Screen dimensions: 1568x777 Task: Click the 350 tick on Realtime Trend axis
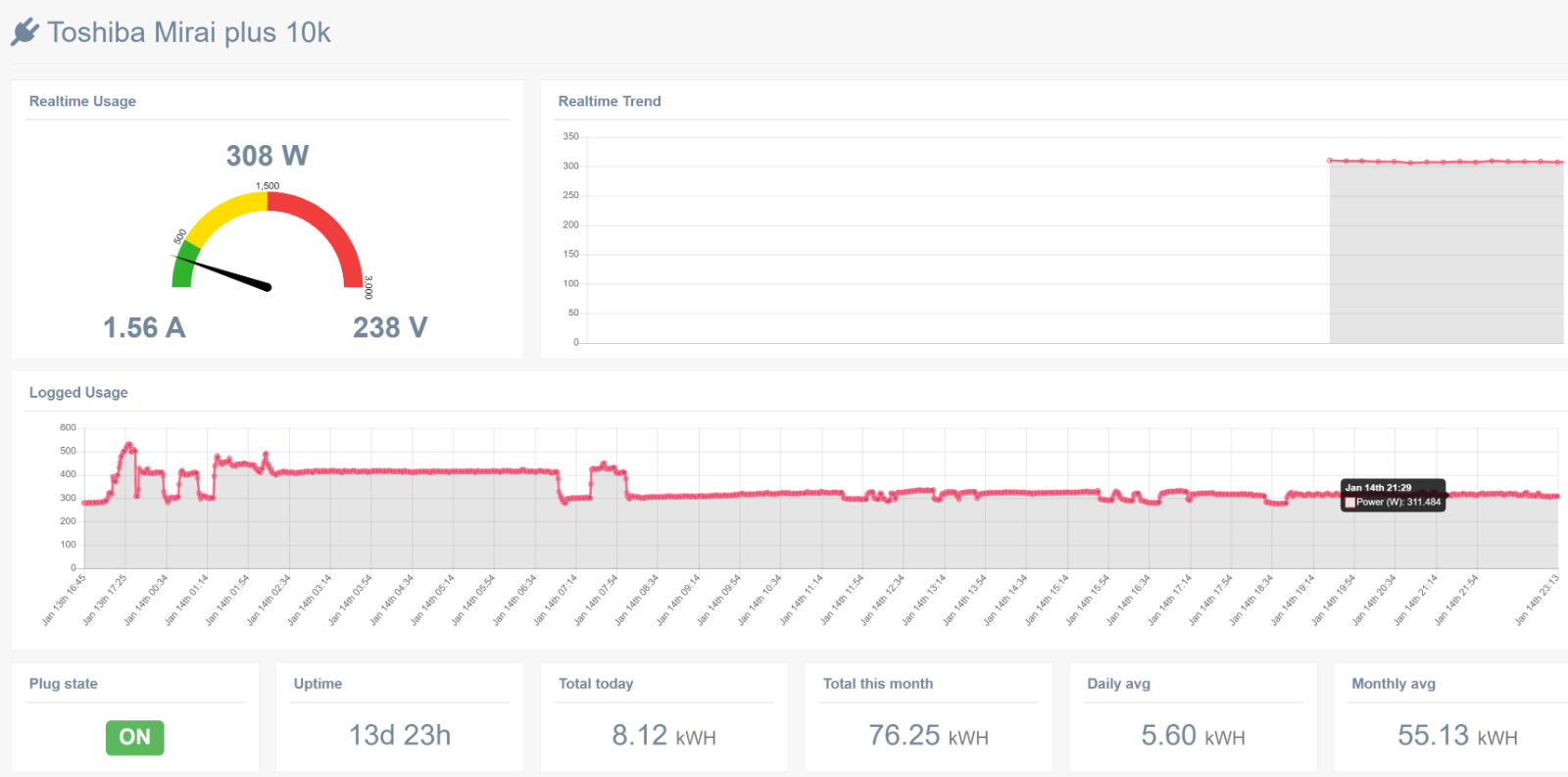point(570,136)
